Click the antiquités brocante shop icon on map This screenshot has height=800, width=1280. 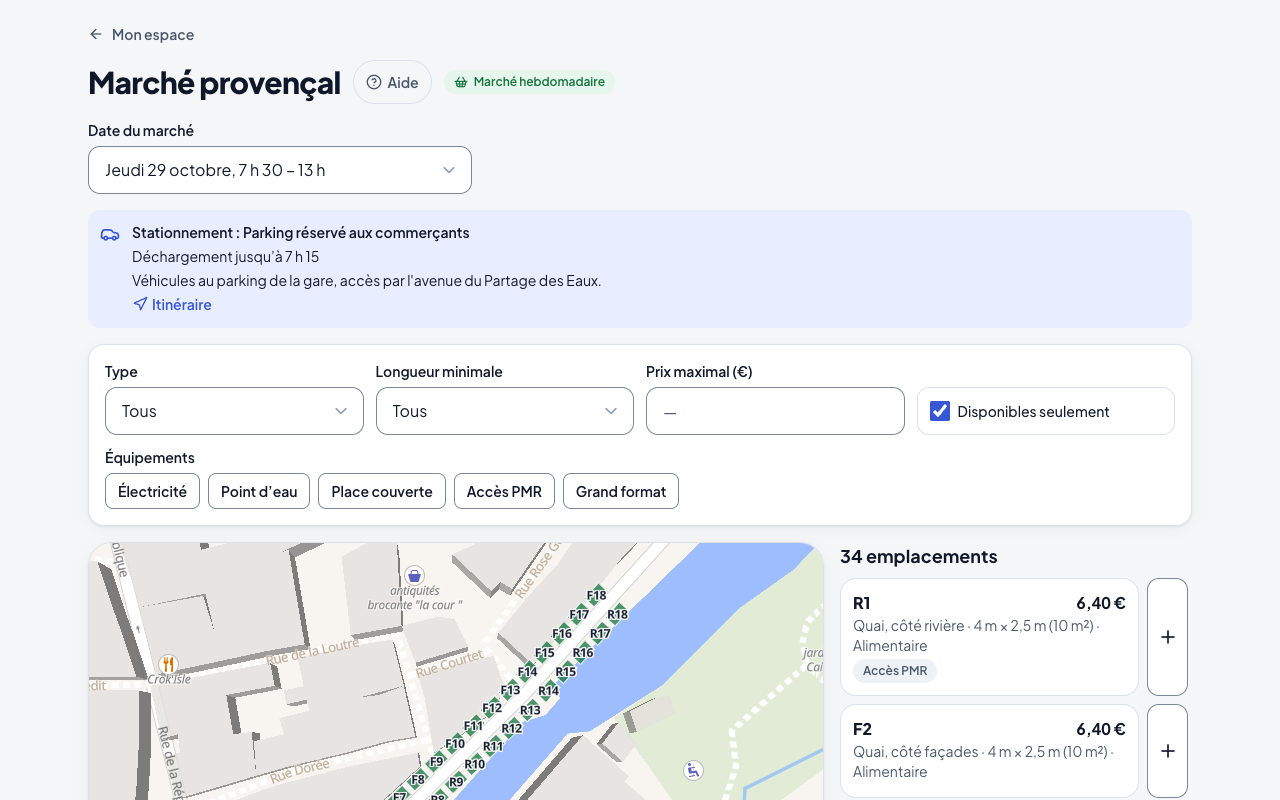(x=414, y=575)
